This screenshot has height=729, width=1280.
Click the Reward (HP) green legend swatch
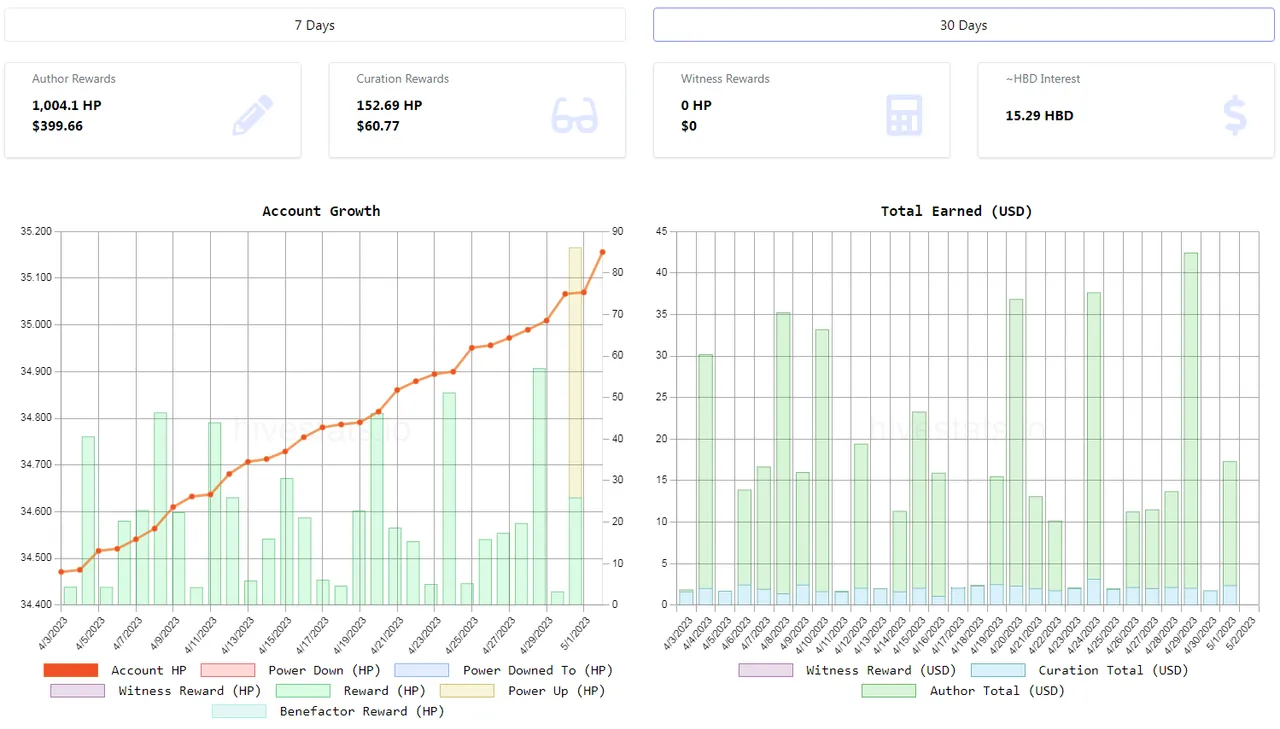pyautogui.click(x=303, y=691)
